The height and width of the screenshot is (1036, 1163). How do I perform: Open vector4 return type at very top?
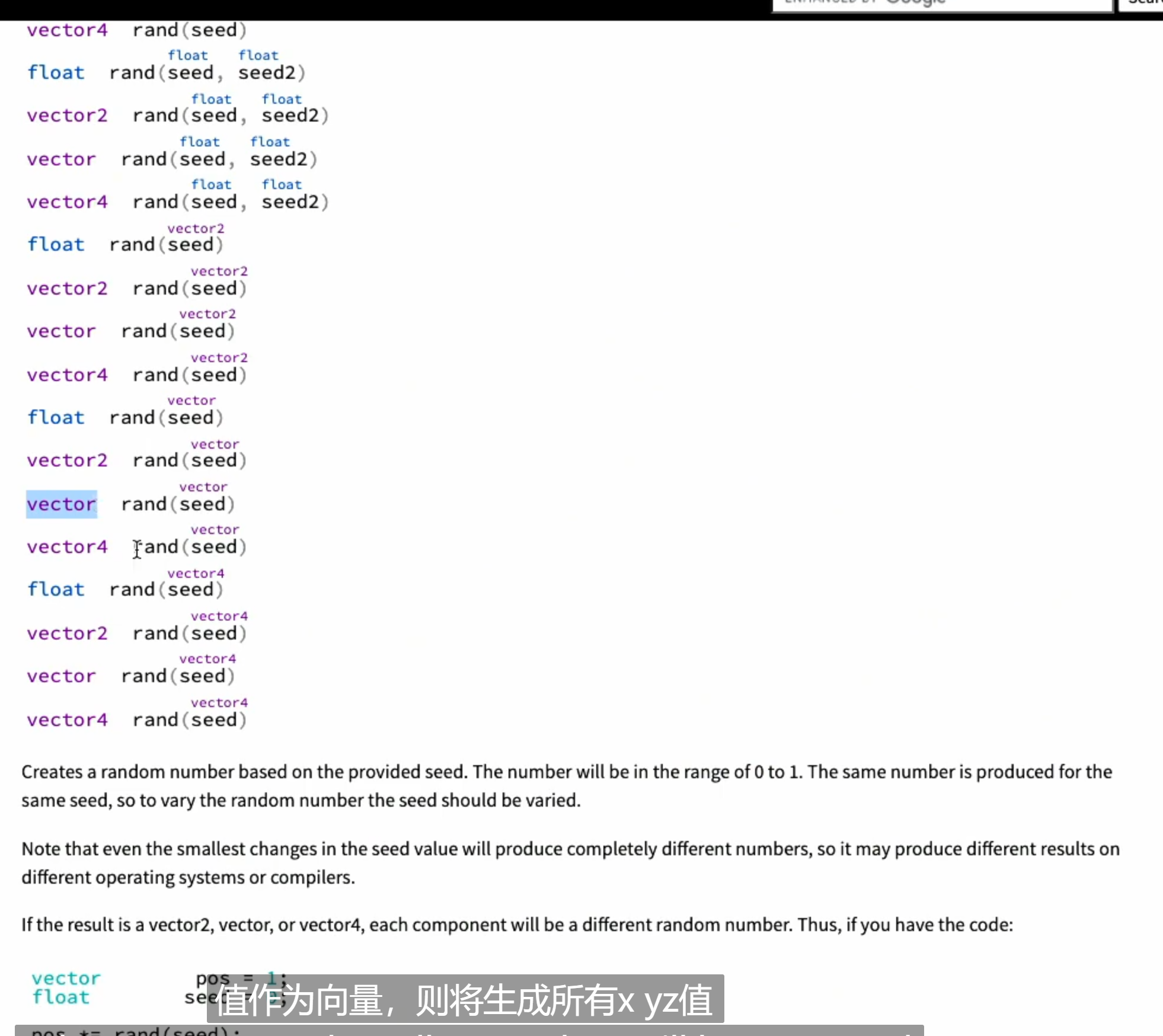(67, 30)
